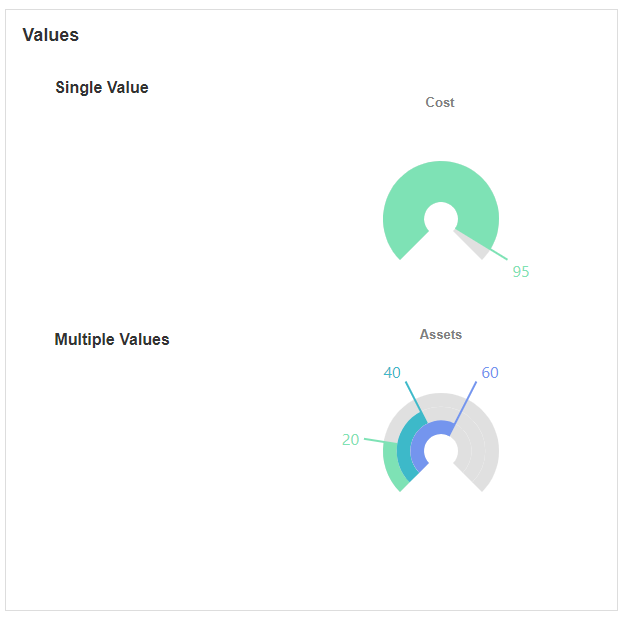
Task: Click the Cost chart title
Action: [440, 102]
